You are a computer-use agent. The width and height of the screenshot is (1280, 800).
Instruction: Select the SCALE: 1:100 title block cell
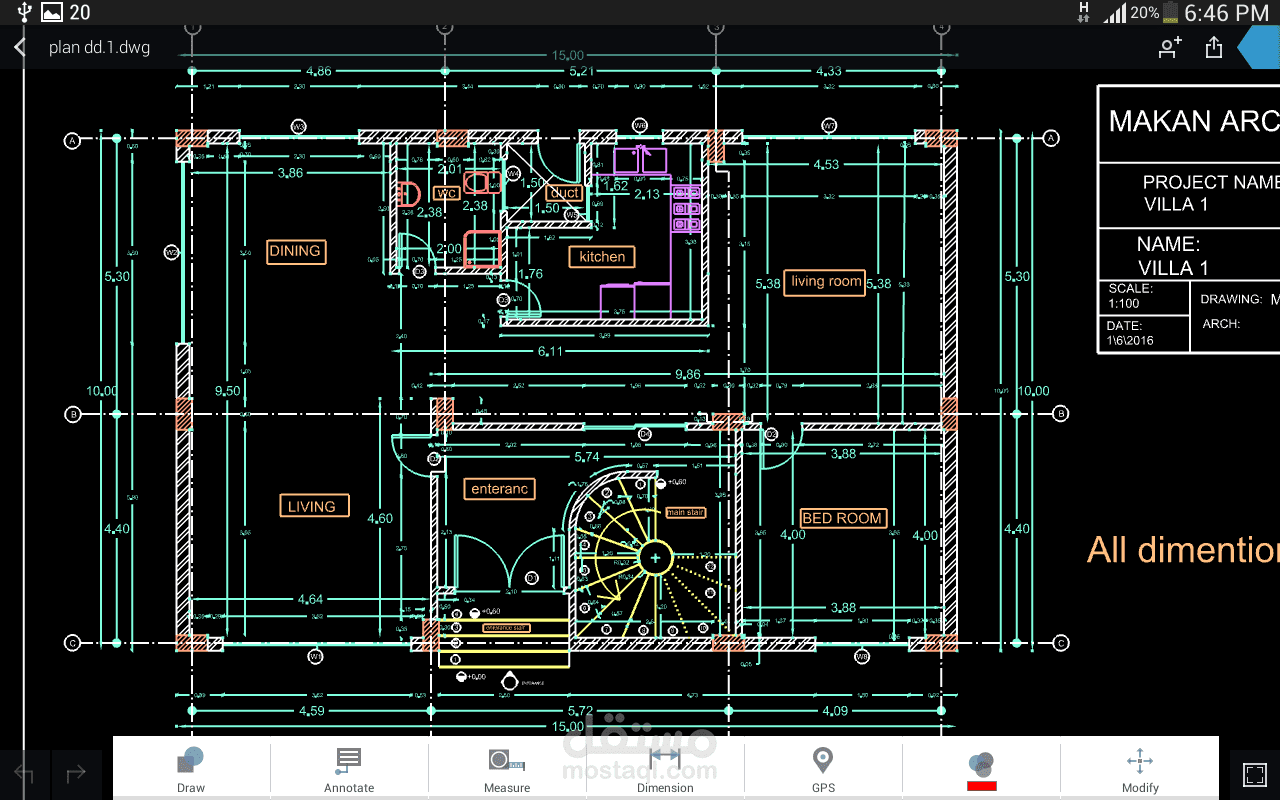tap(1143, 296)
